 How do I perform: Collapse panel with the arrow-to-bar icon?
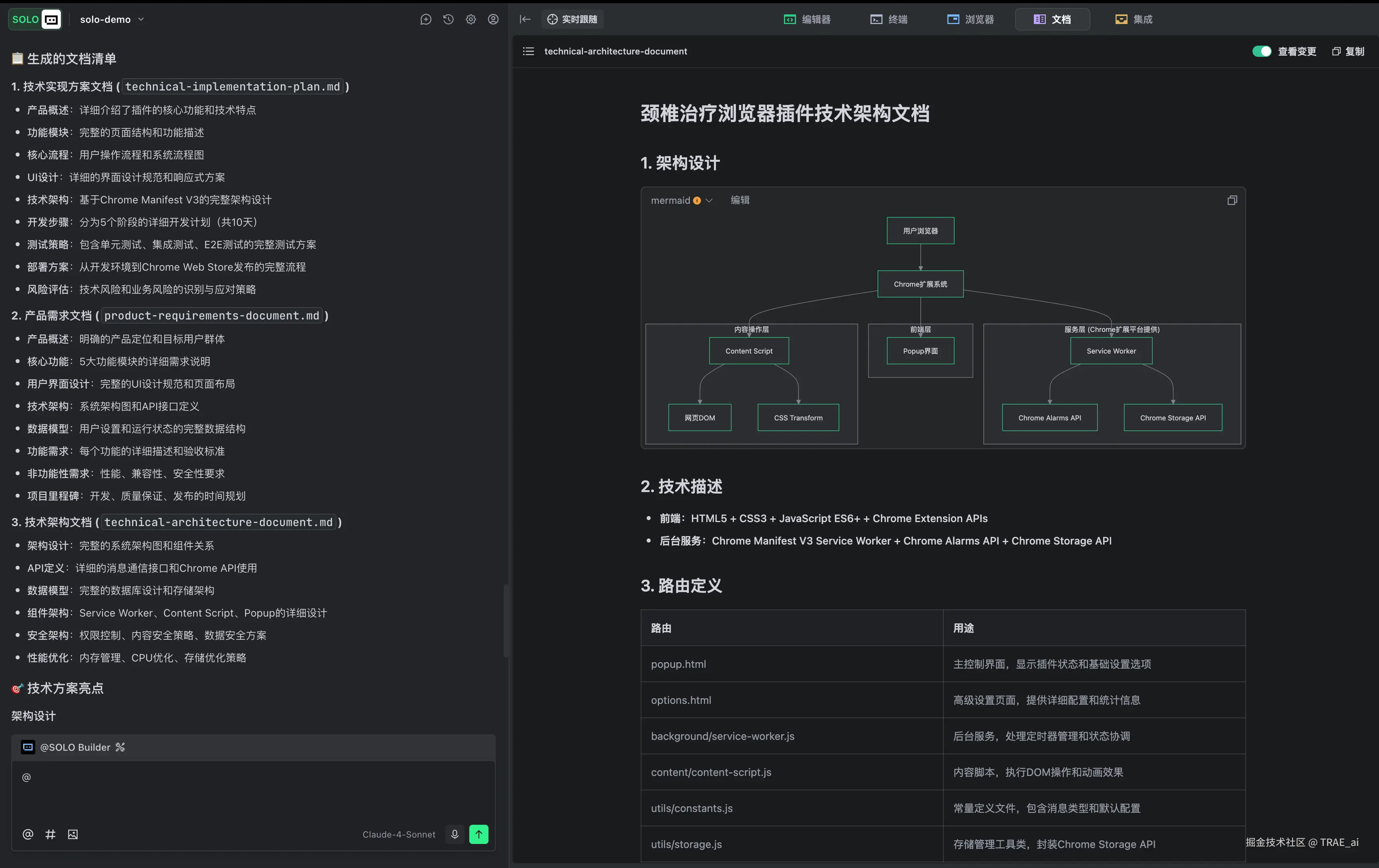(x=525, y=20)
